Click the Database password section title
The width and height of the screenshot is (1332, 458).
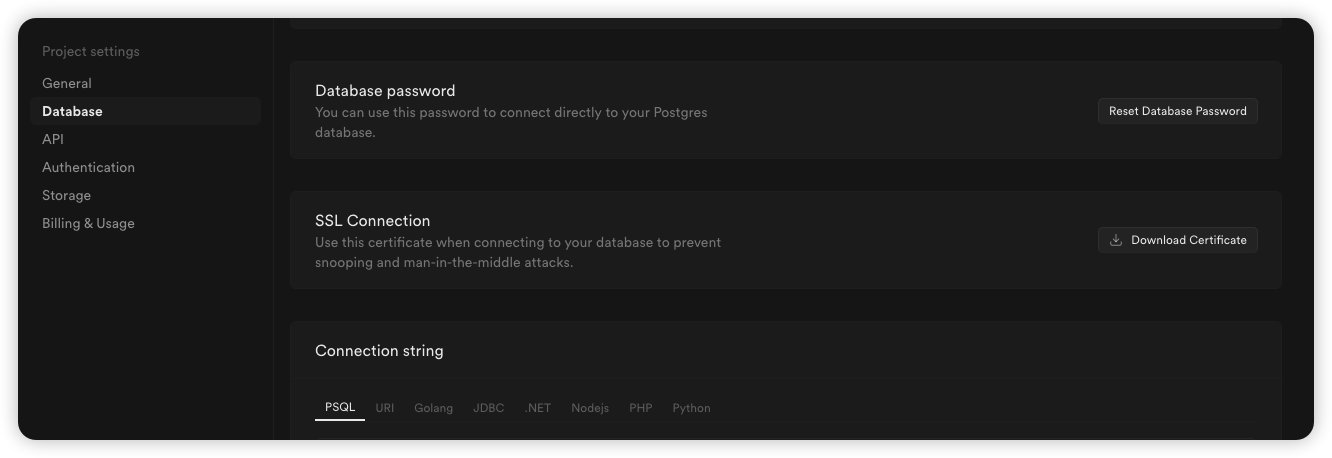pyautogui.click(x=385, y=91)
